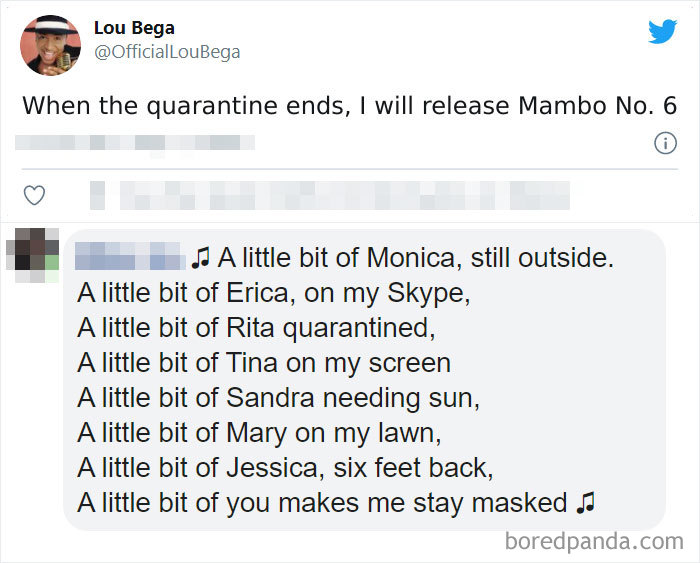This screenshot has height=563, width=700.
Task: Open the blurred username in the reply
Action: pos(130,258)
